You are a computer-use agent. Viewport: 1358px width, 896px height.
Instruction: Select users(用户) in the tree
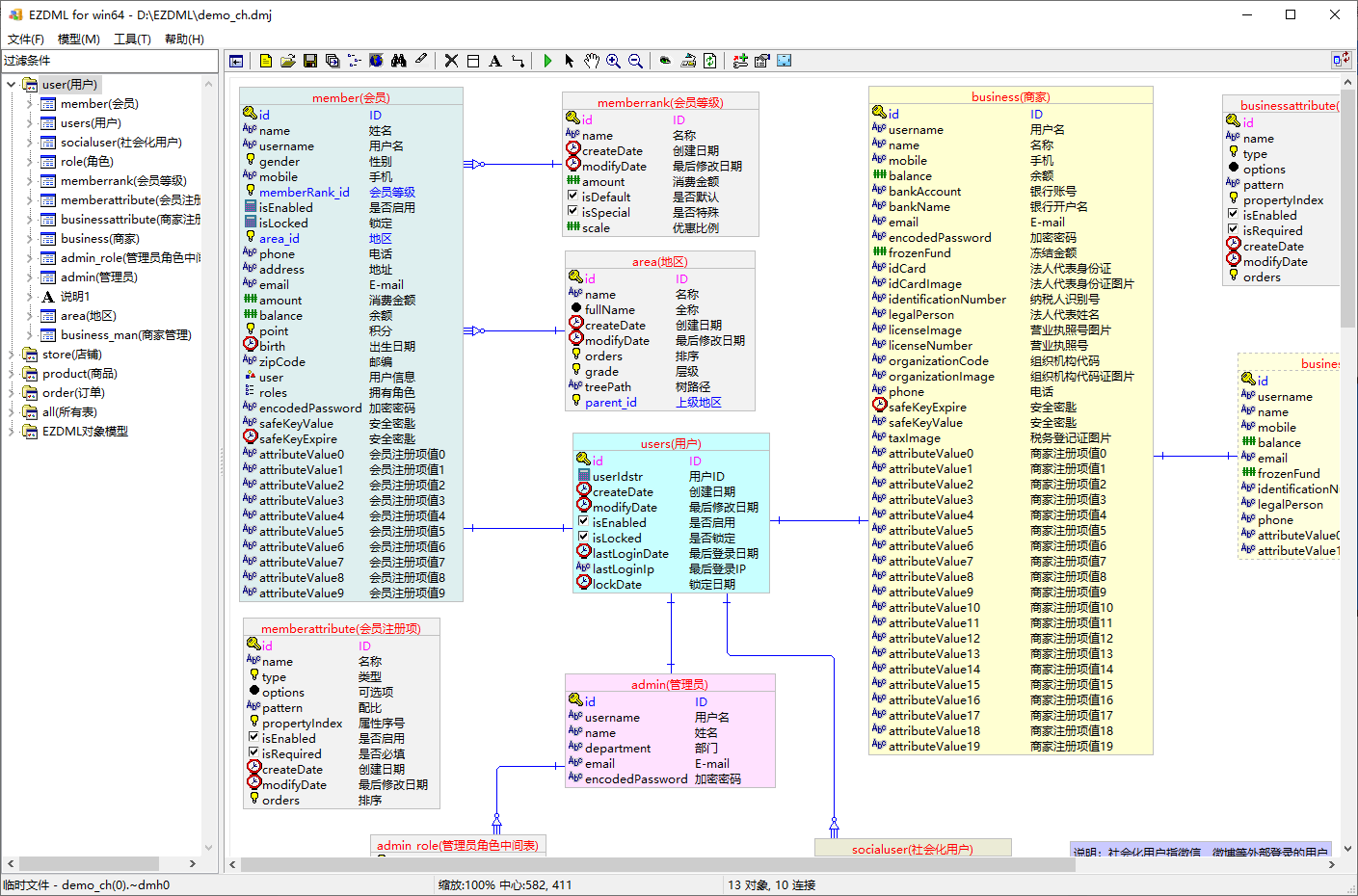click(x=91, y=123)
